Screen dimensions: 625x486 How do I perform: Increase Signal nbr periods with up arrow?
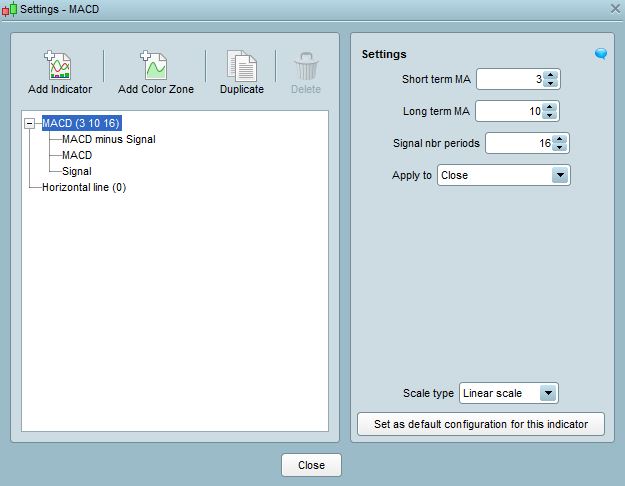(x=560, y=139)
